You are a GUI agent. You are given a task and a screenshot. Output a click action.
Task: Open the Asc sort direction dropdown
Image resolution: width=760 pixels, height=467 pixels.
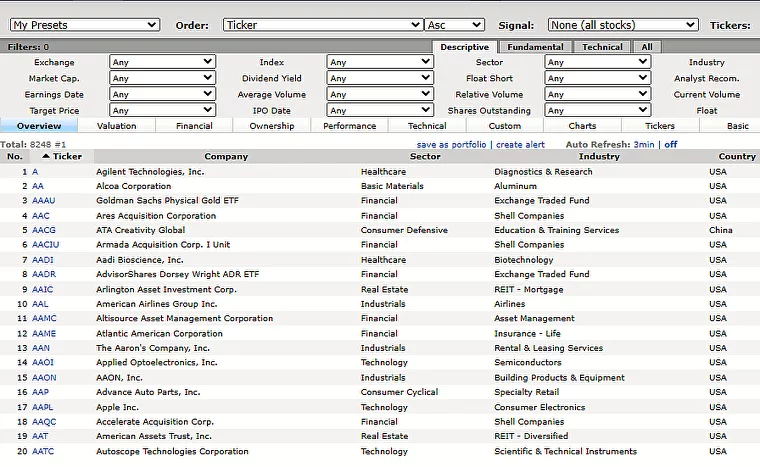click(x=454, y=25)
